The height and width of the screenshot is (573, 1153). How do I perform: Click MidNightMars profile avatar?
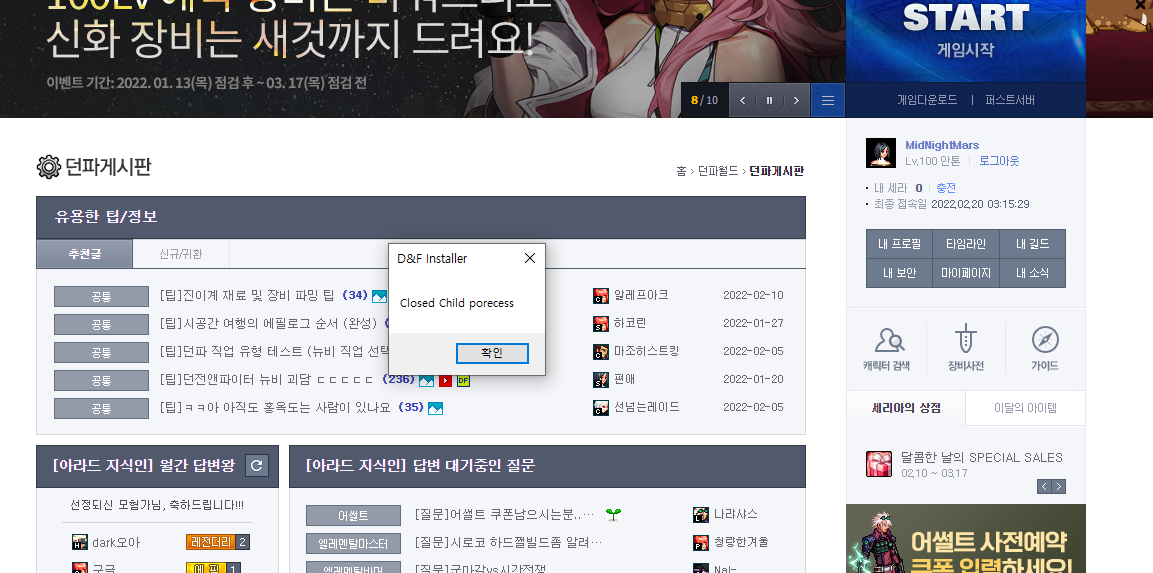881,153
